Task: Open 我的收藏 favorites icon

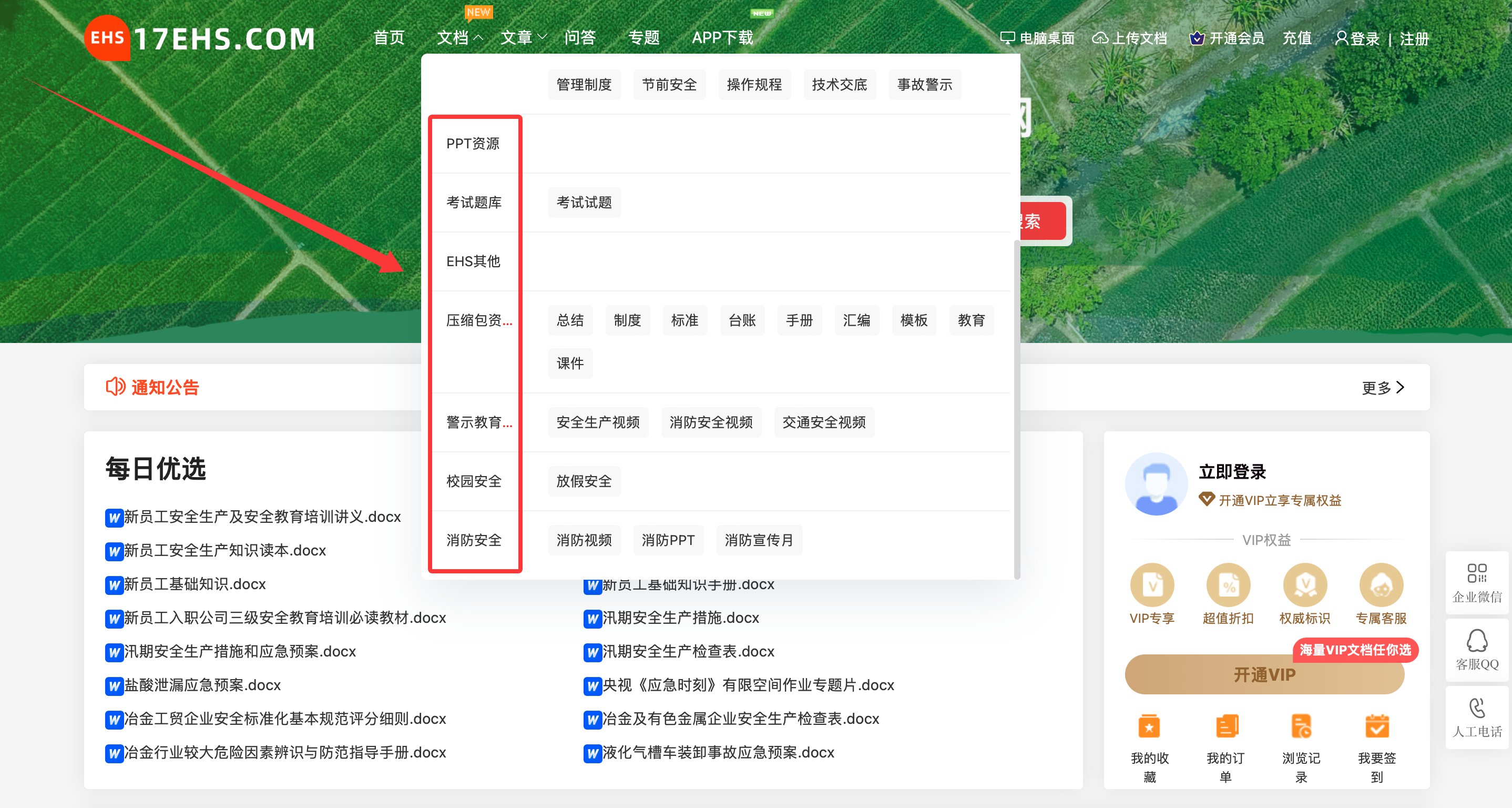Action: (1149, 727)
